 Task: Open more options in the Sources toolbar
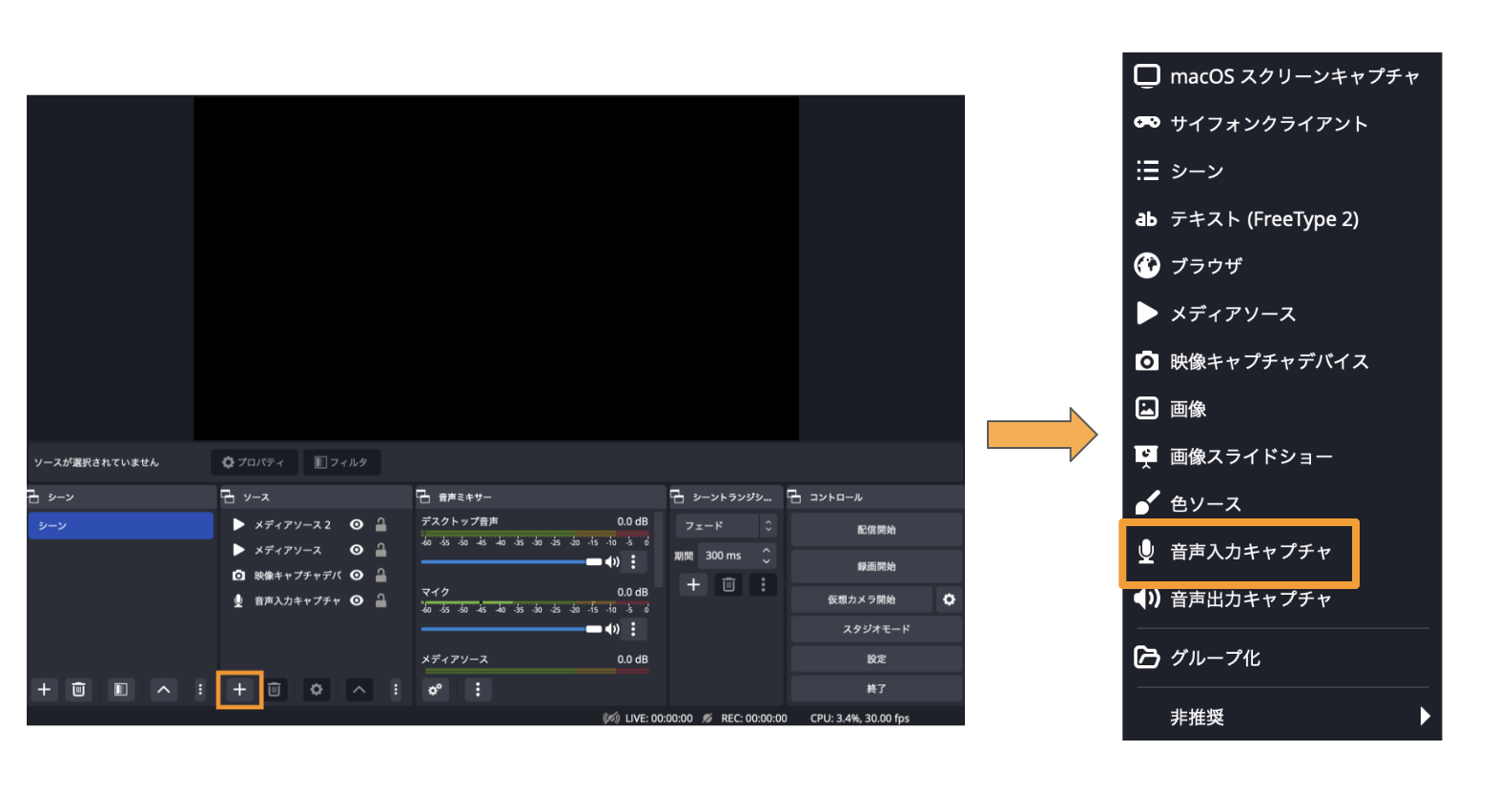pyautogui.click(x=396, y=689)
